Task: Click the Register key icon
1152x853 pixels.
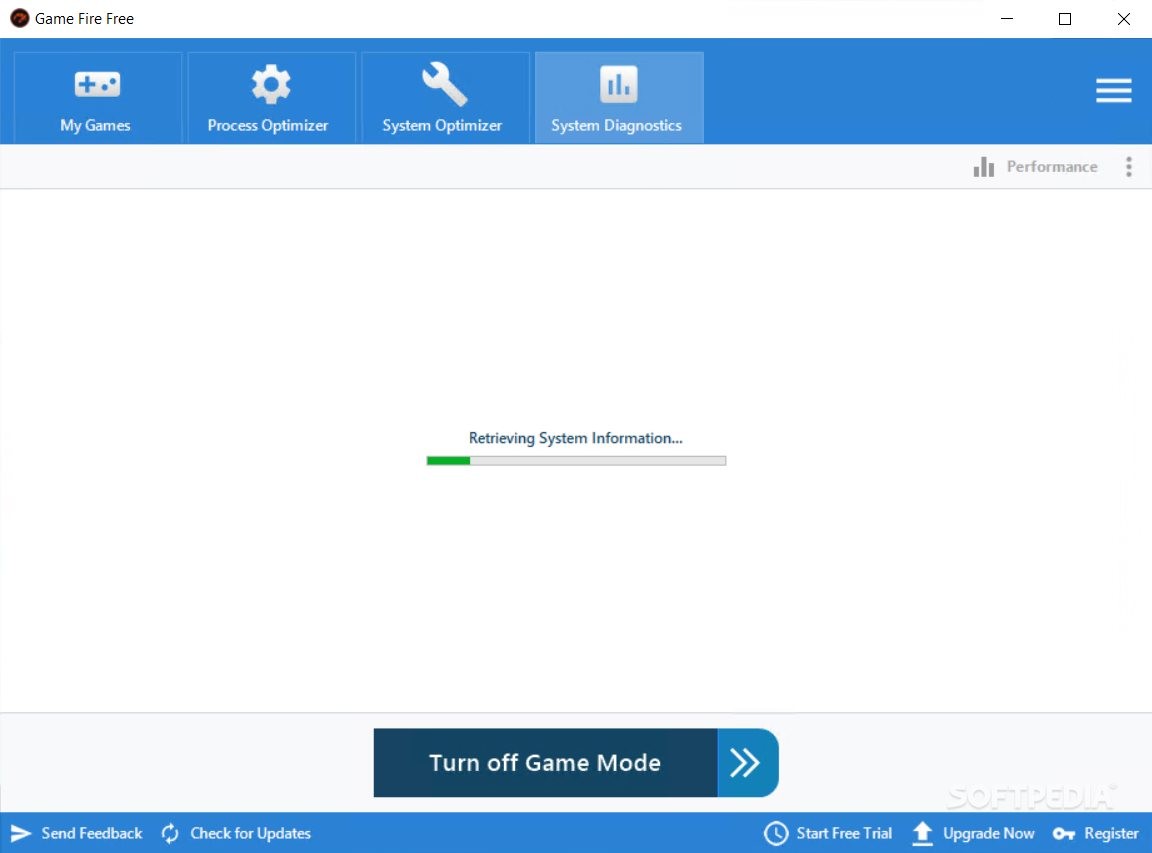Action: tap(1064, 833)
